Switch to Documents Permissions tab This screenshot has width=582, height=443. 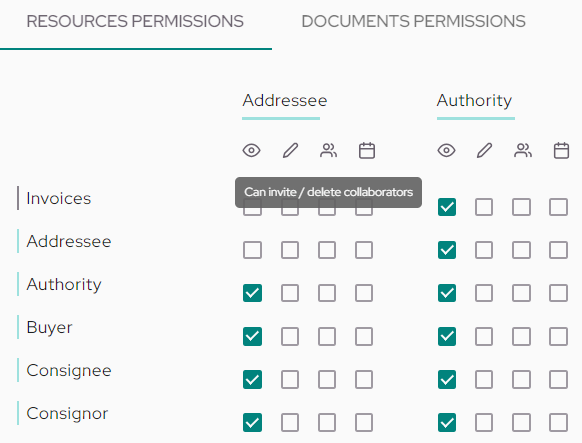tap(413, 22)
